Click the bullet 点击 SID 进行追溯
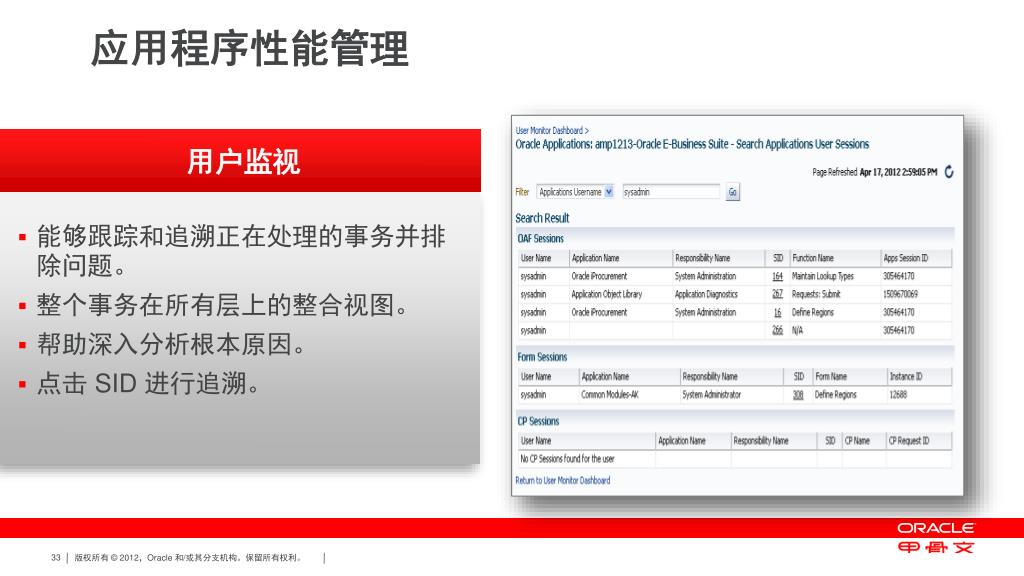Viewport: 1024px width, 576px height. pyautogui.click(x=148, y=383)
